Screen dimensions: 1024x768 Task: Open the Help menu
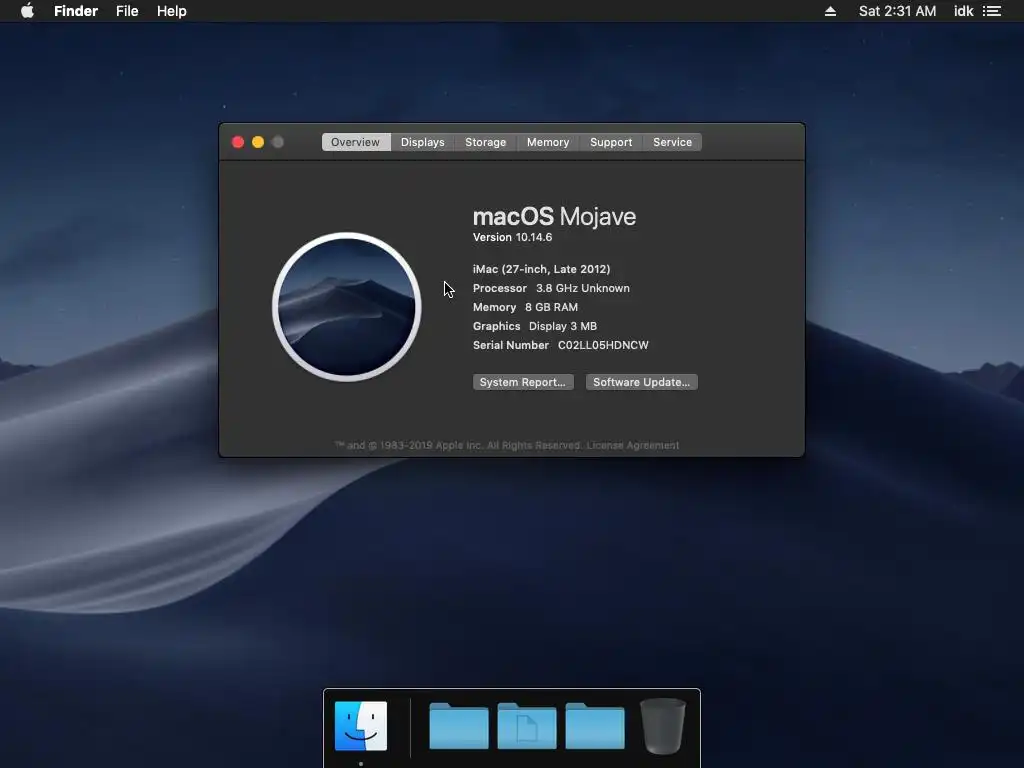pos(172,11)
